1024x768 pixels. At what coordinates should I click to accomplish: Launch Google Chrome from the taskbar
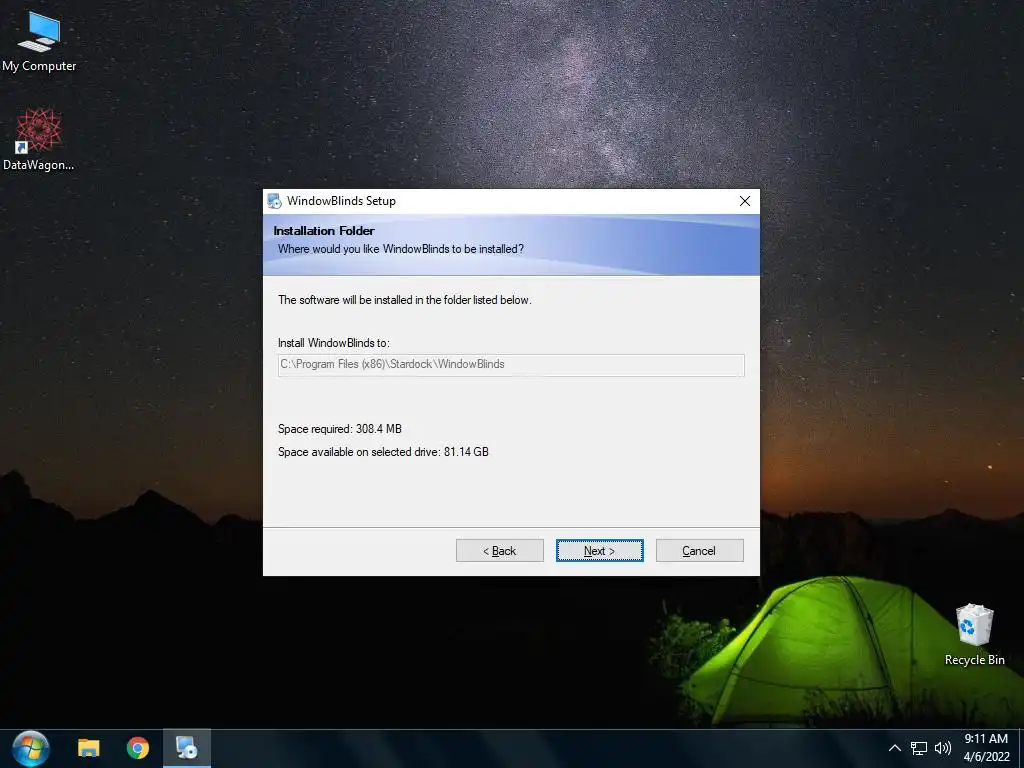(138, 748)
